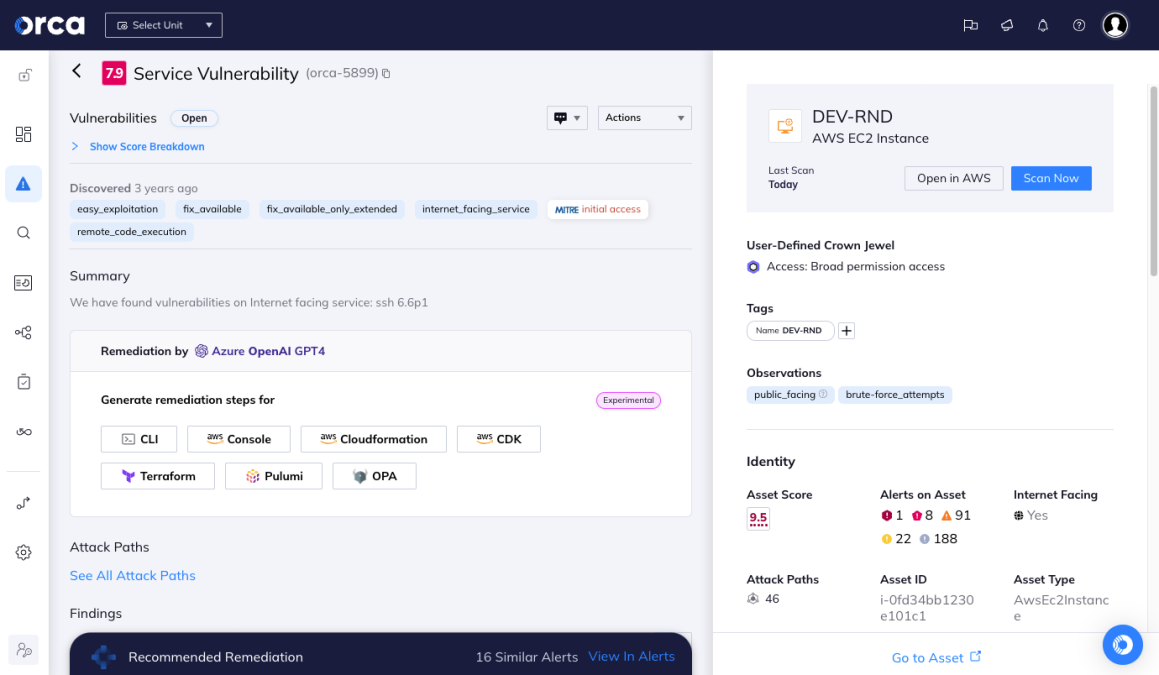Open the search sidebar icon
Viewport: 1159px width, 675px height.
[24, 233]
